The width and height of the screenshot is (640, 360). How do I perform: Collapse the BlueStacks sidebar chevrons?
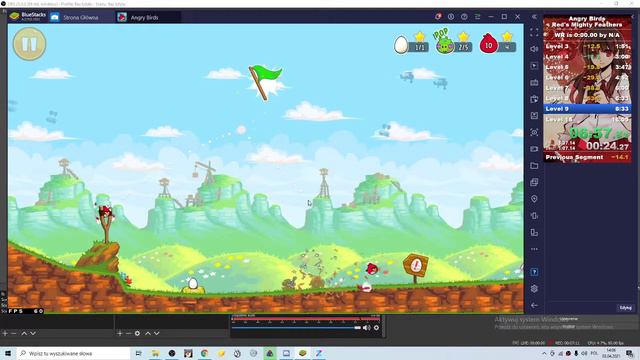point(534,17)
